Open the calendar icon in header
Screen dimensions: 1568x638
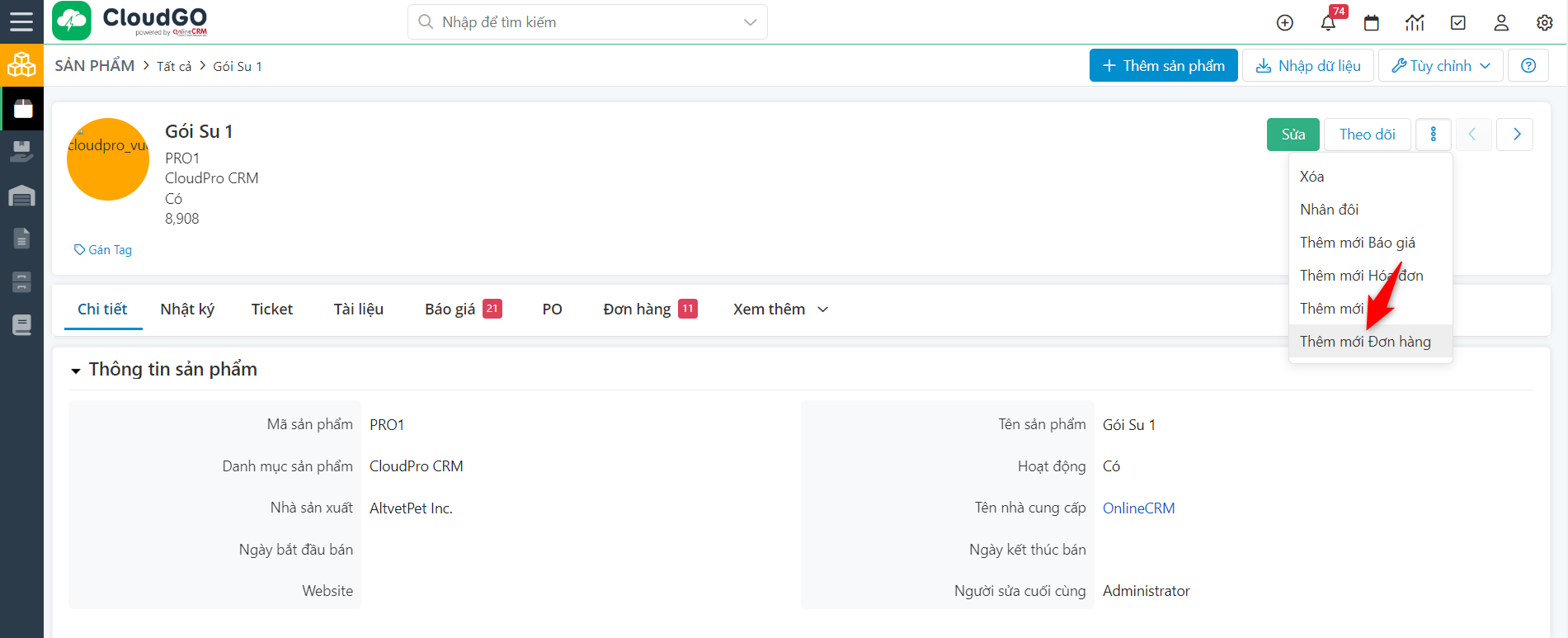pyautogui.click(x=1372, y=23)
